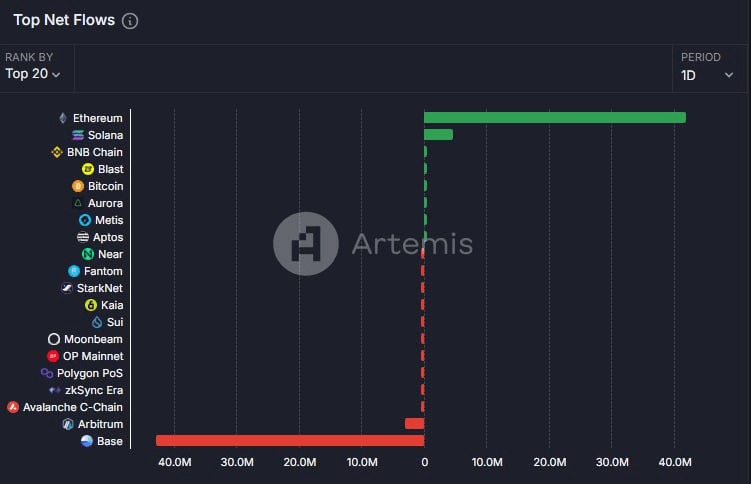The height and width of the screenshot is (484, 751).
Task: Click the Base label text
Action: 110,441
